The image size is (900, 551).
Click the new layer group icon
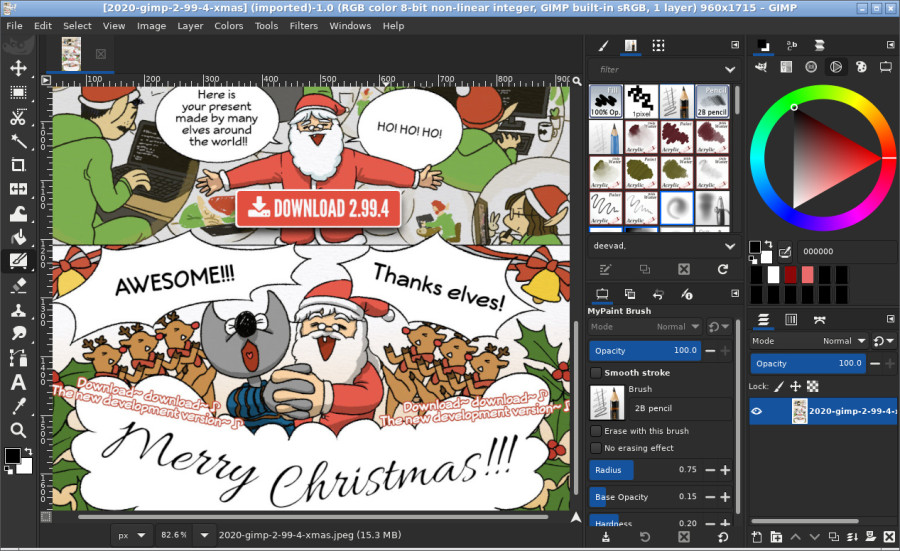(776, 537)
